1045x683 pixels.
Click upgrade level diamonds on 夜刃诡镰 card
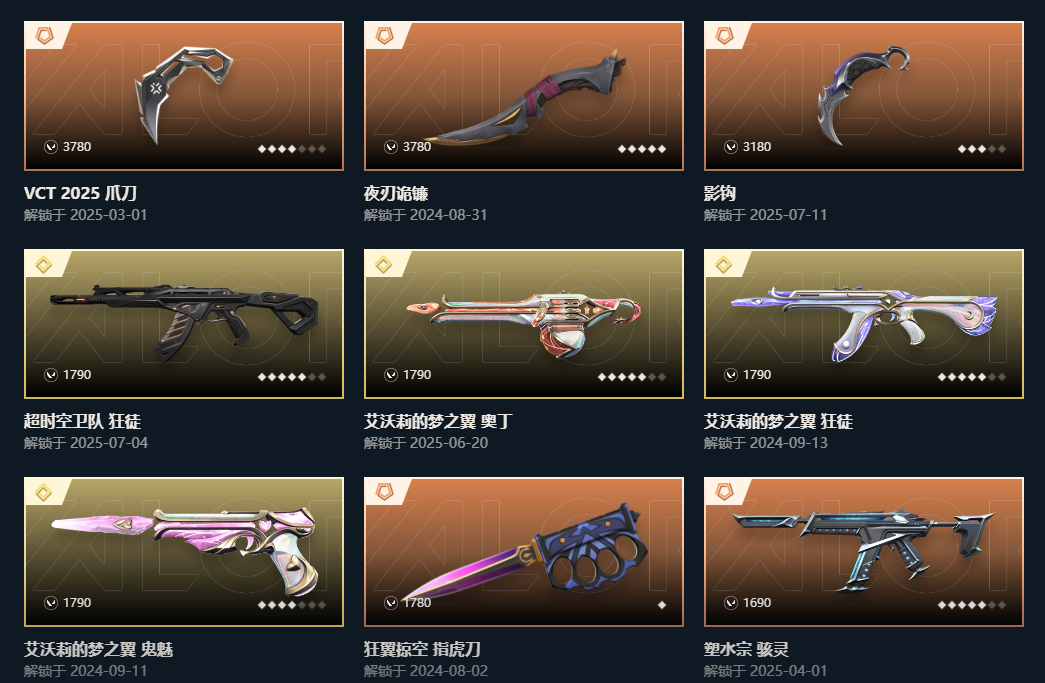point(642,149)
